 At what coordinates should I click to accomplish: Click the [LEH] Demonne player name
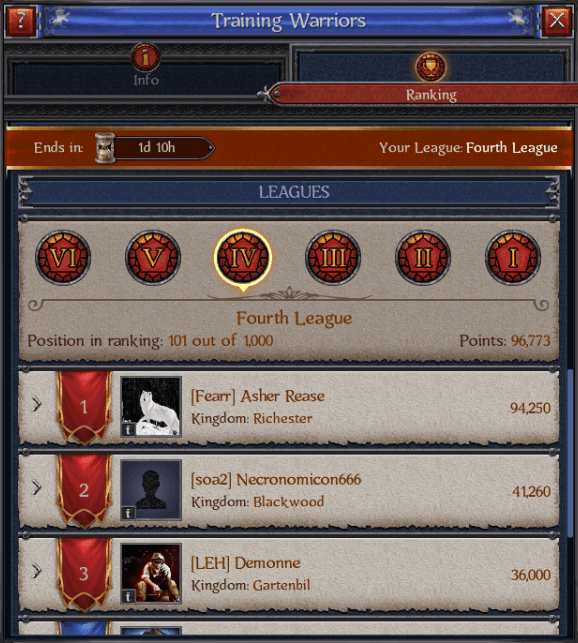click(245, 563)
